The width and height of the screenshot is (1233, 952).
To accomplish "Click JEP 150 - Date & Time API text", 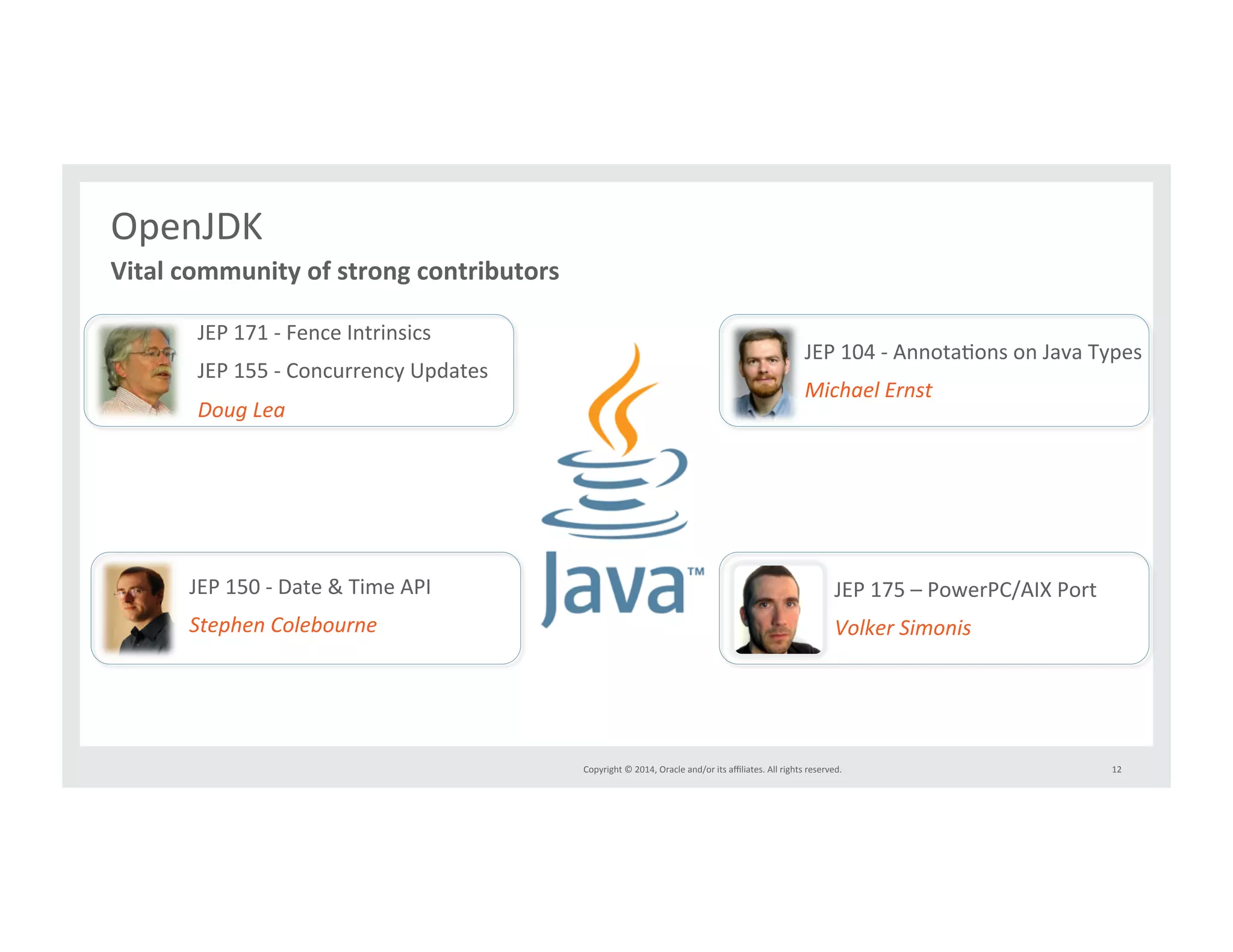I will point(309,587).
